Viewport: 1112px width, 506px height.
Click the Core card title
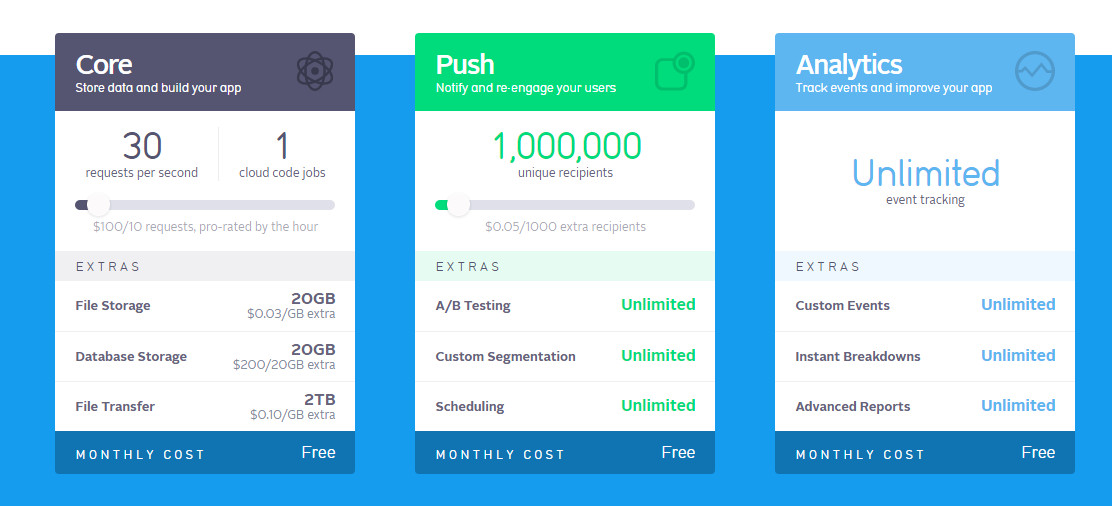104,65
